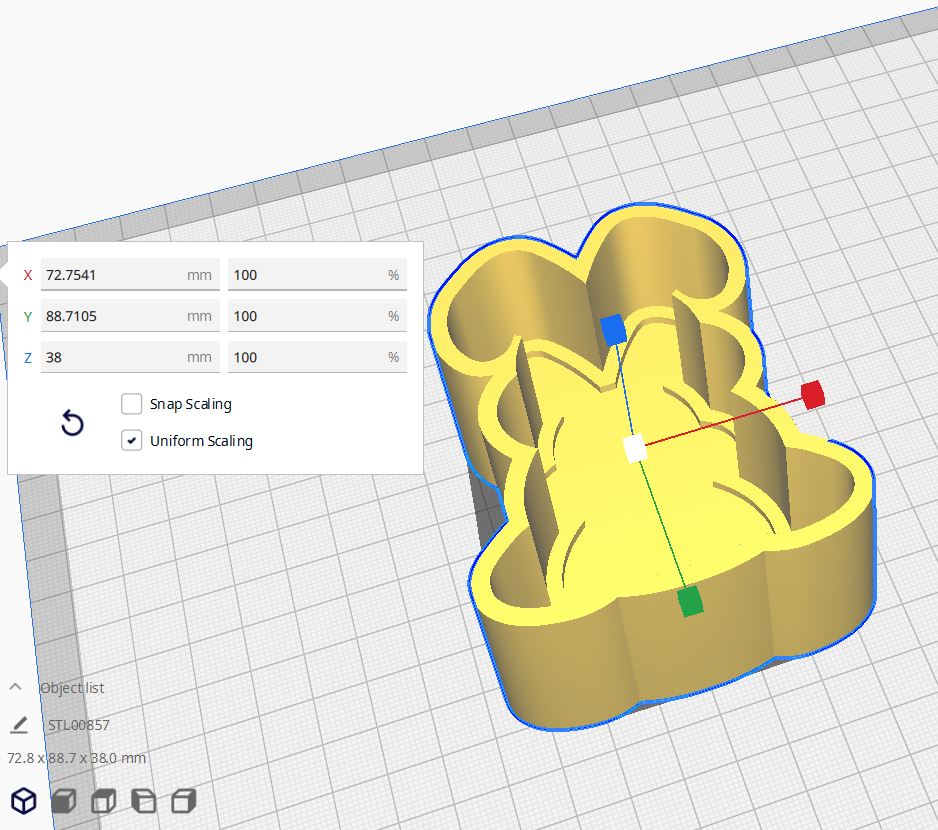Select the 3D perspective view icon
This screenshot has width=938, height=830.
[24, 800]
